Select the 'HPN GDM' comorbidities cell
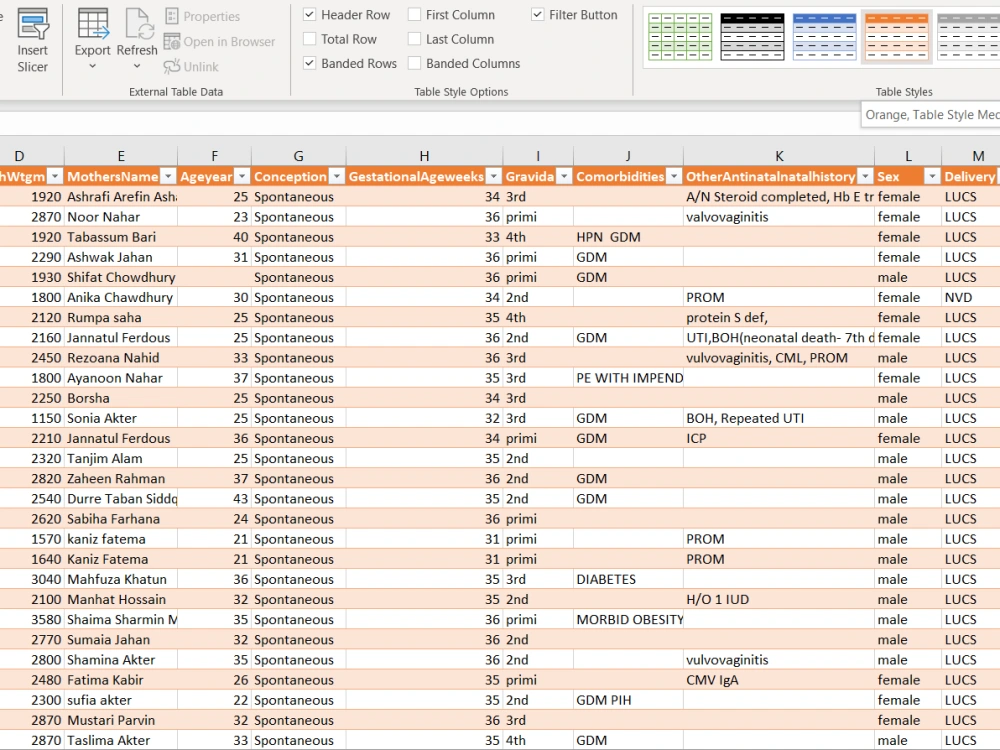The image size is (1000, 750). 628,237
